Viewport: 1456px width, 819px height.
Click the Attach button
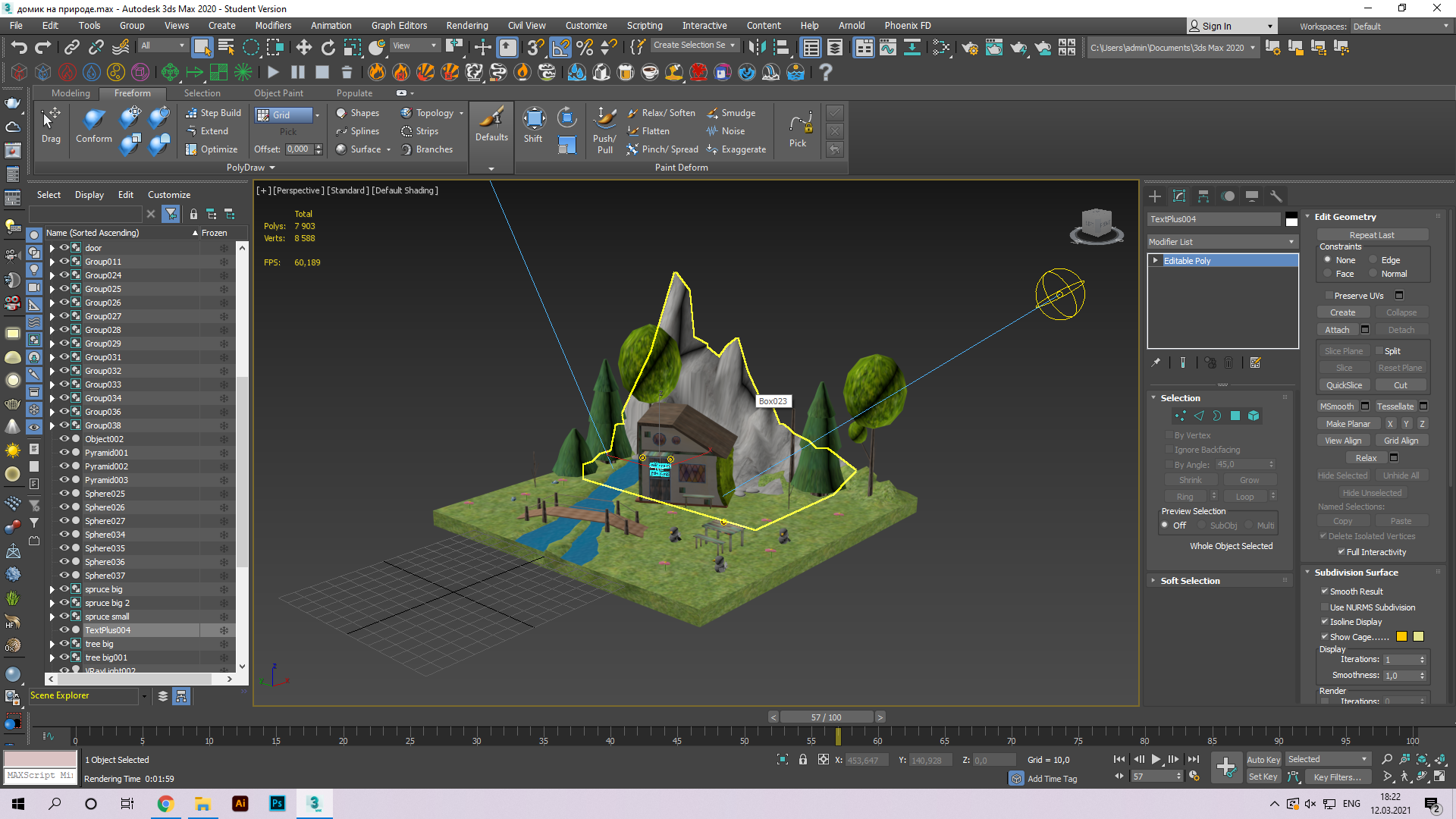pos(1337,330)
